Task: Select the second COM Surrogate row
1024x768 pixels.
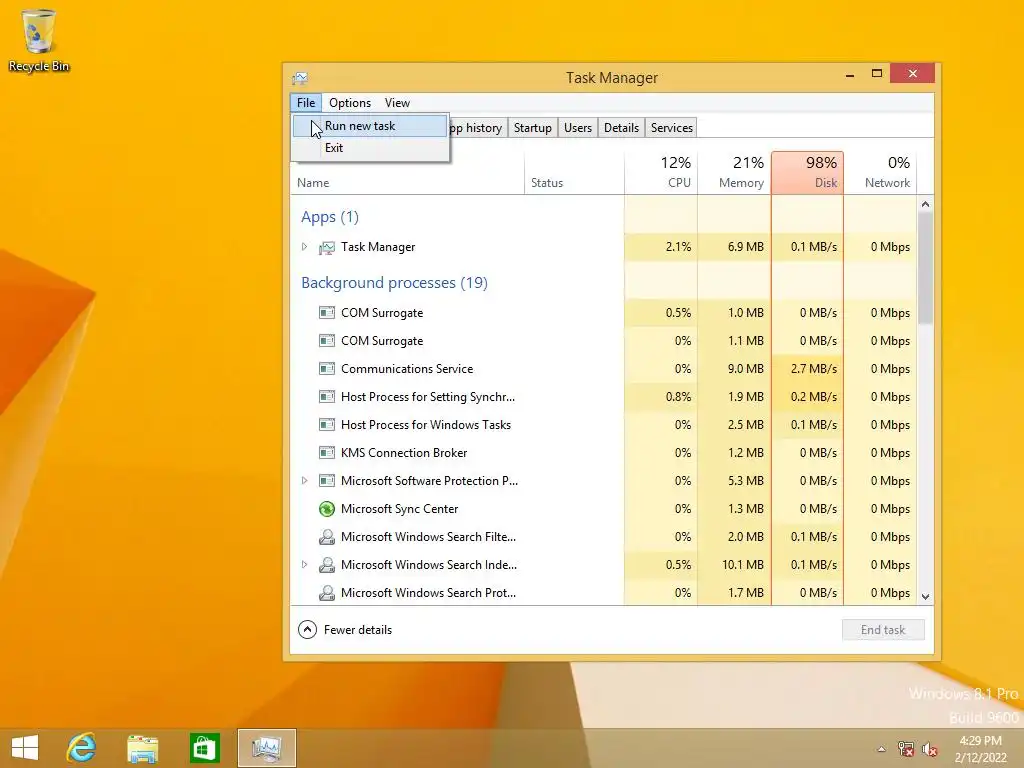Action: 603,341
